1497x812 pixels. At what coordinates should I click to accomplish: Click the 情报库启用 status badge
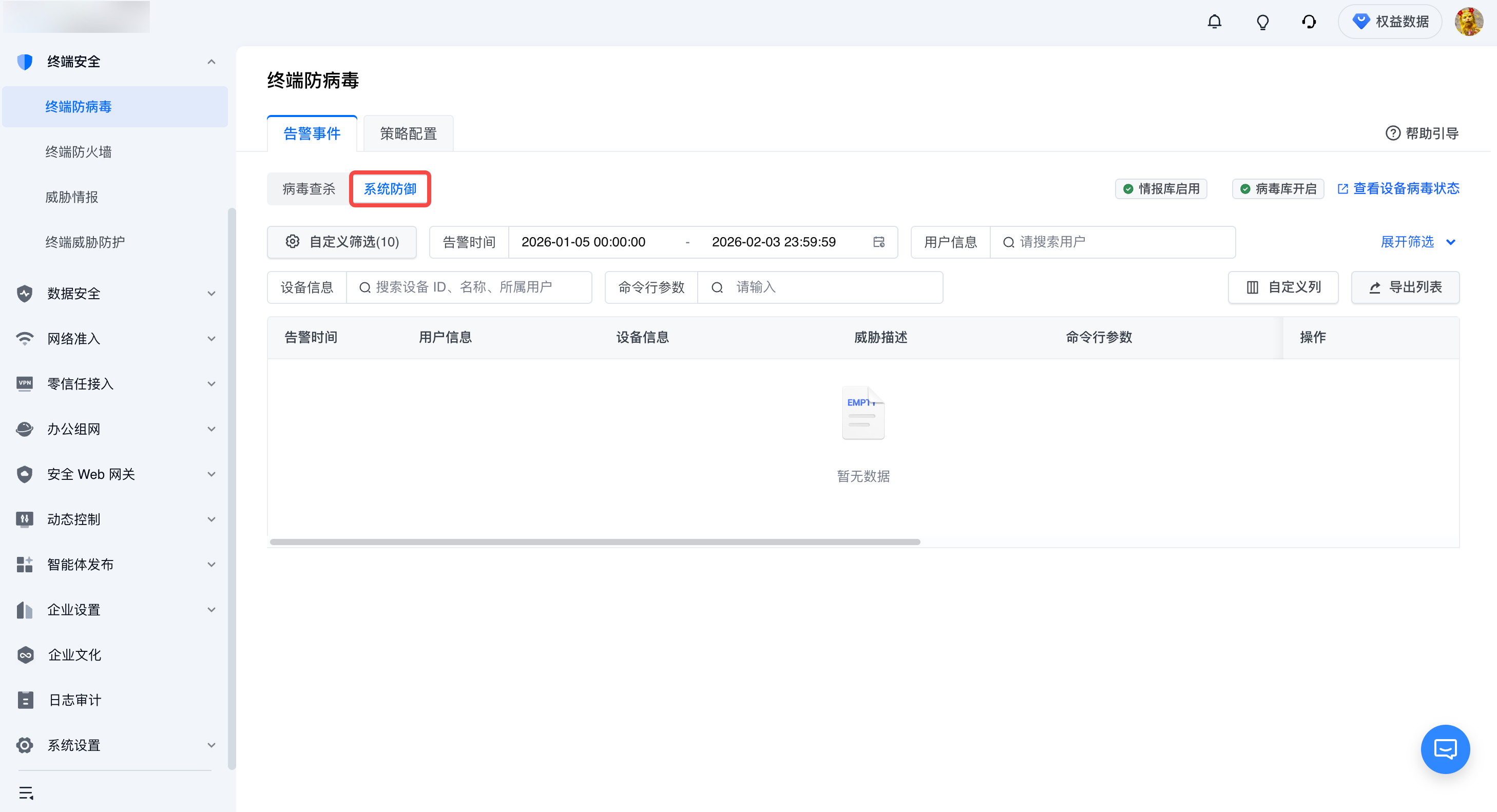1161,189
